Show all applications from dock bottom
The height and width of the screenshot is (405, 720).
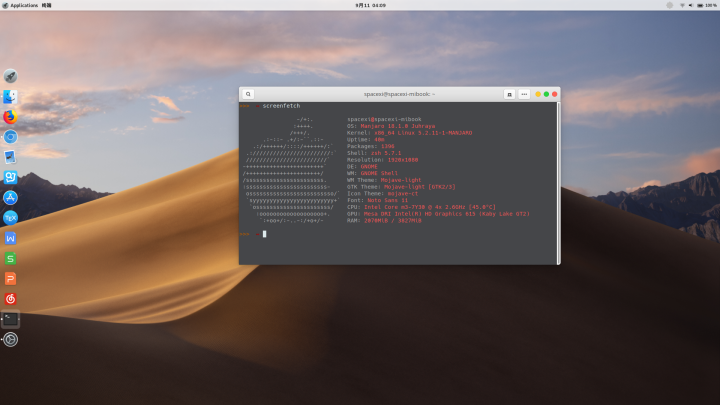(x=10, y=339)
